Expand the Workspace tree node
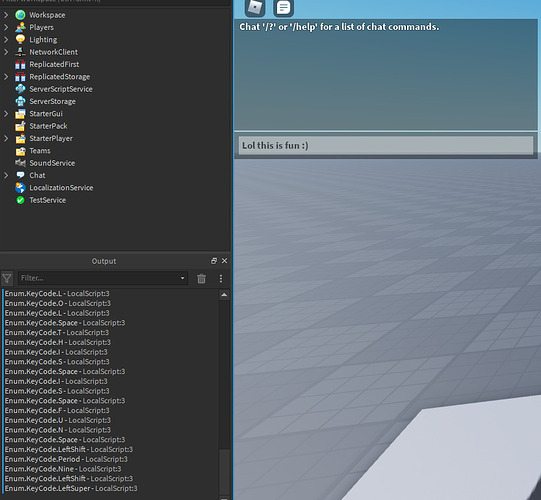 pyautogui.click(x=6, y=15)
